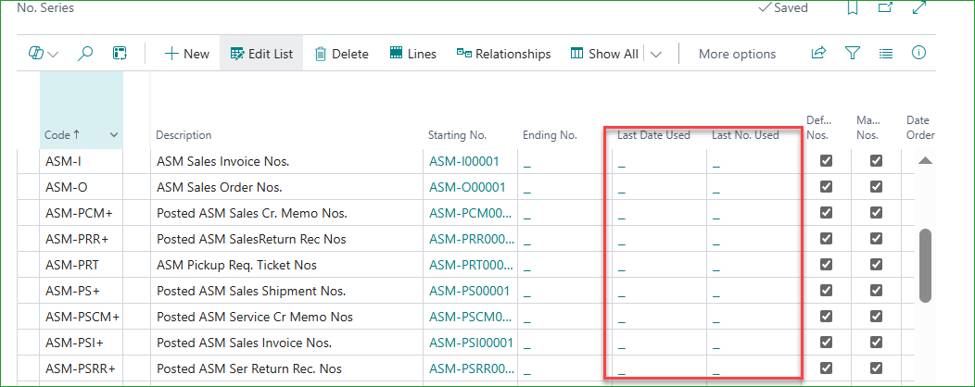Image resolution: width=975 pixels, height=387 pixels.
Task: Open Code column header dropdown chevron
Action: point(114,135)
